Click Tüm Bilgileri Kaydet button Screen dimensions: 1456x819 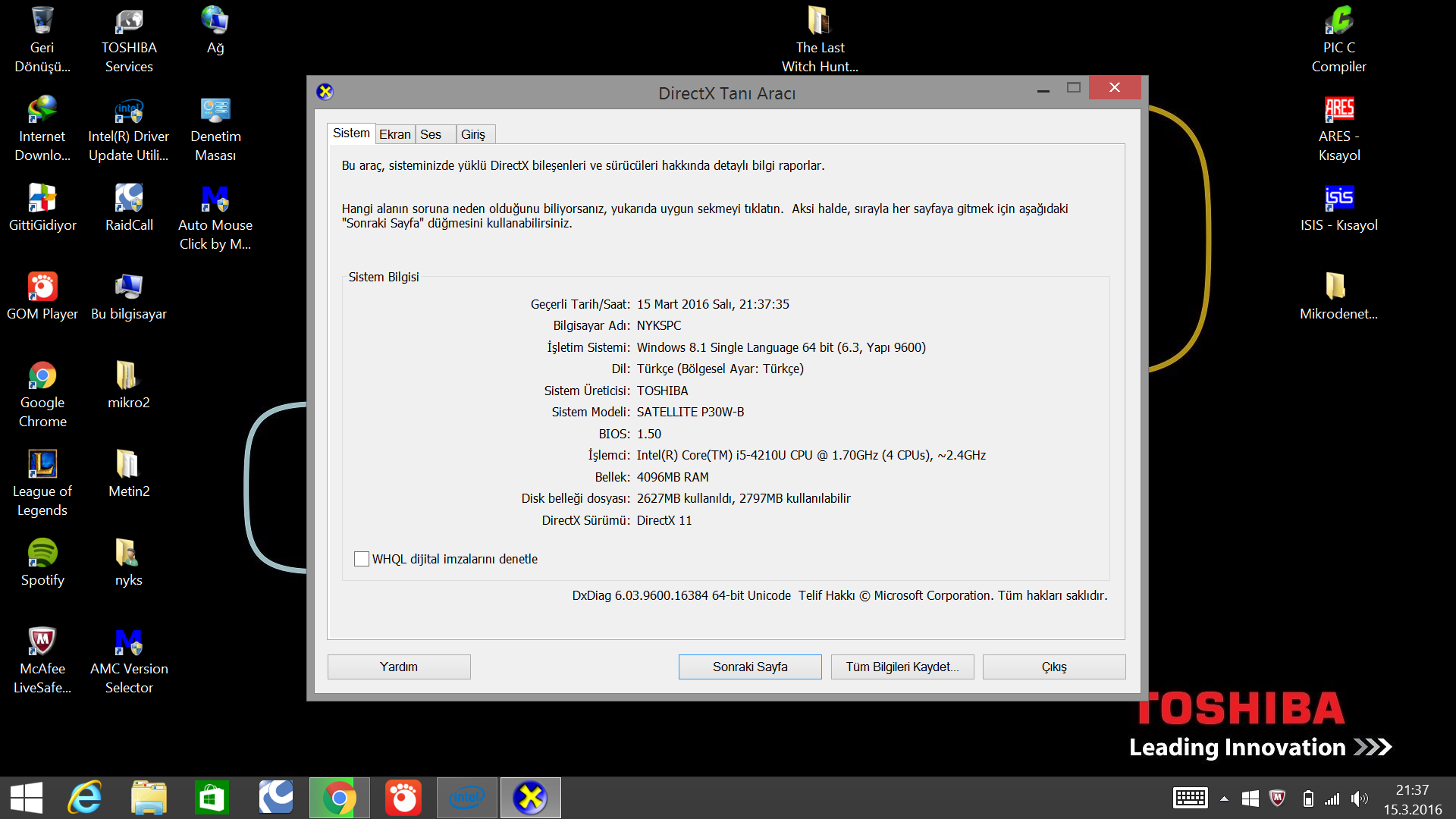[x=902, y=667]
